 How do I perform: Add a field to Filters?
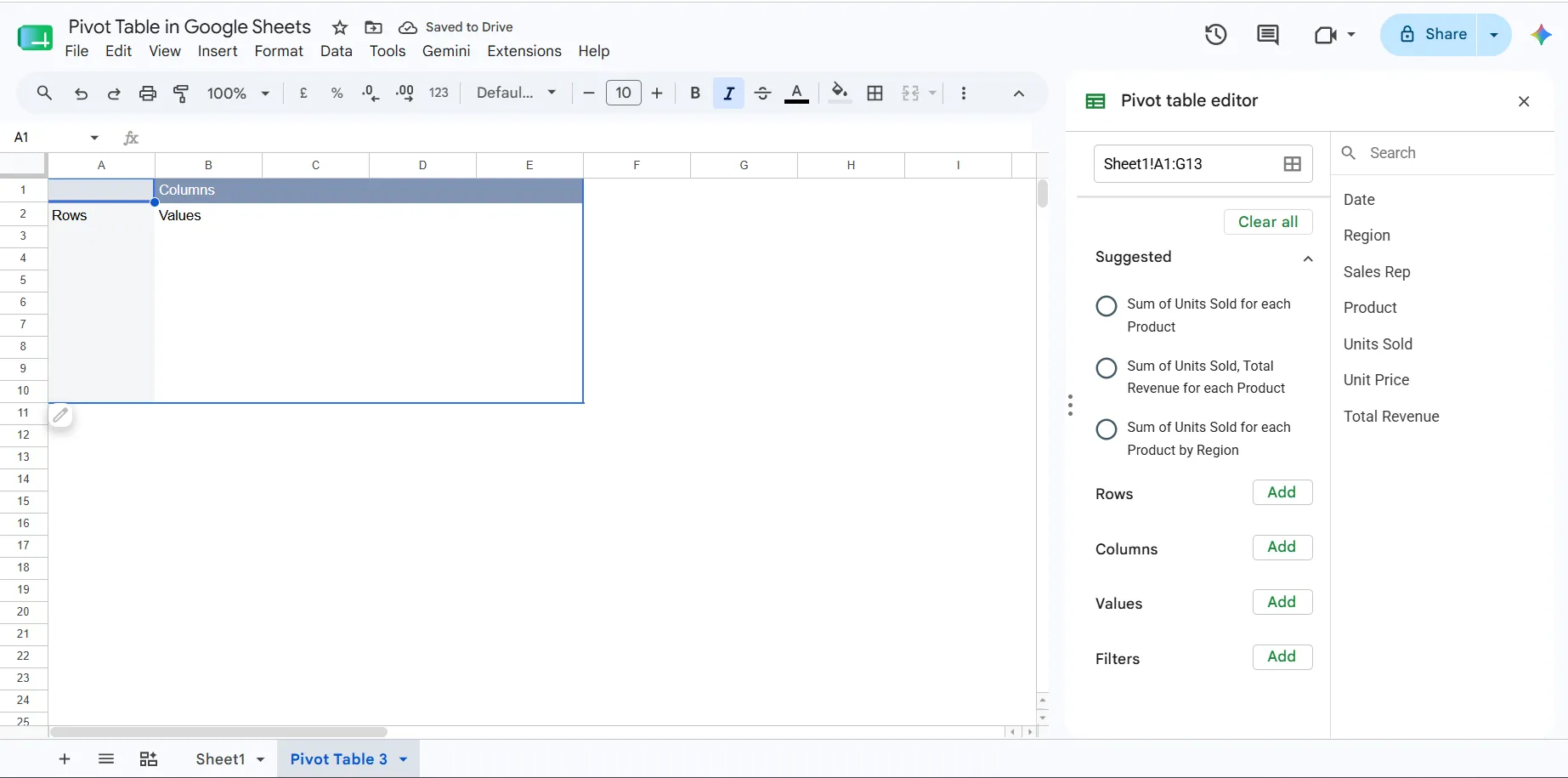(x=1282, y=656)
